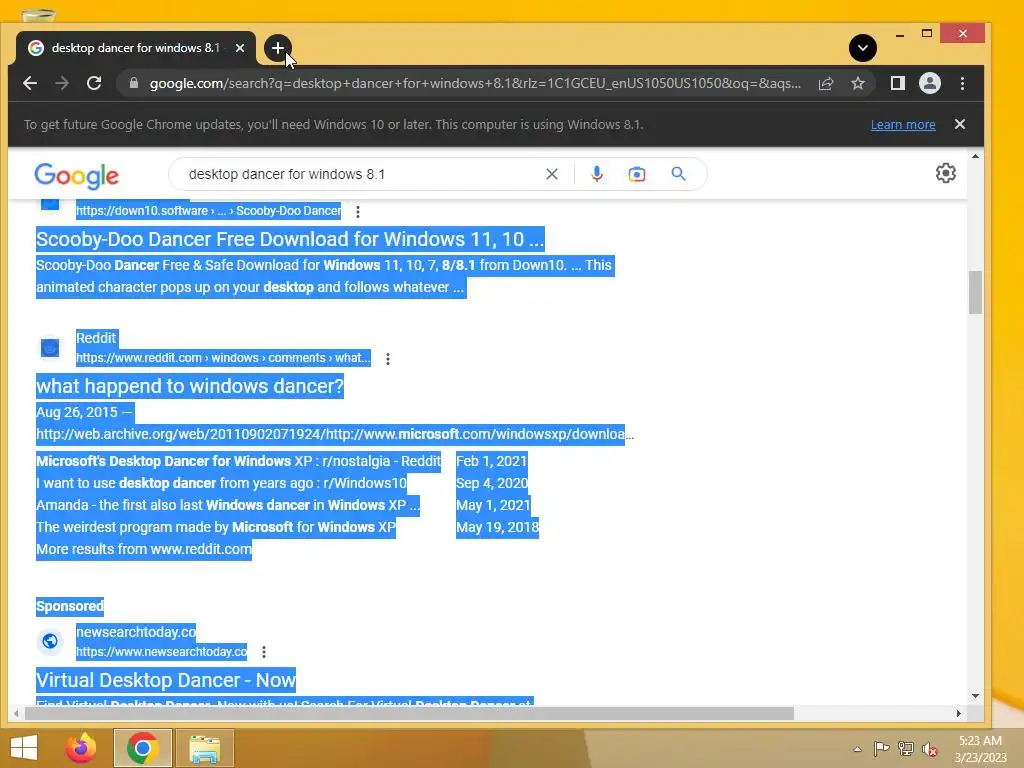This screenshot has width=1024, height=768.
Task: Open more options for newsearchtoday ad
Action: (x=264, y=652)
